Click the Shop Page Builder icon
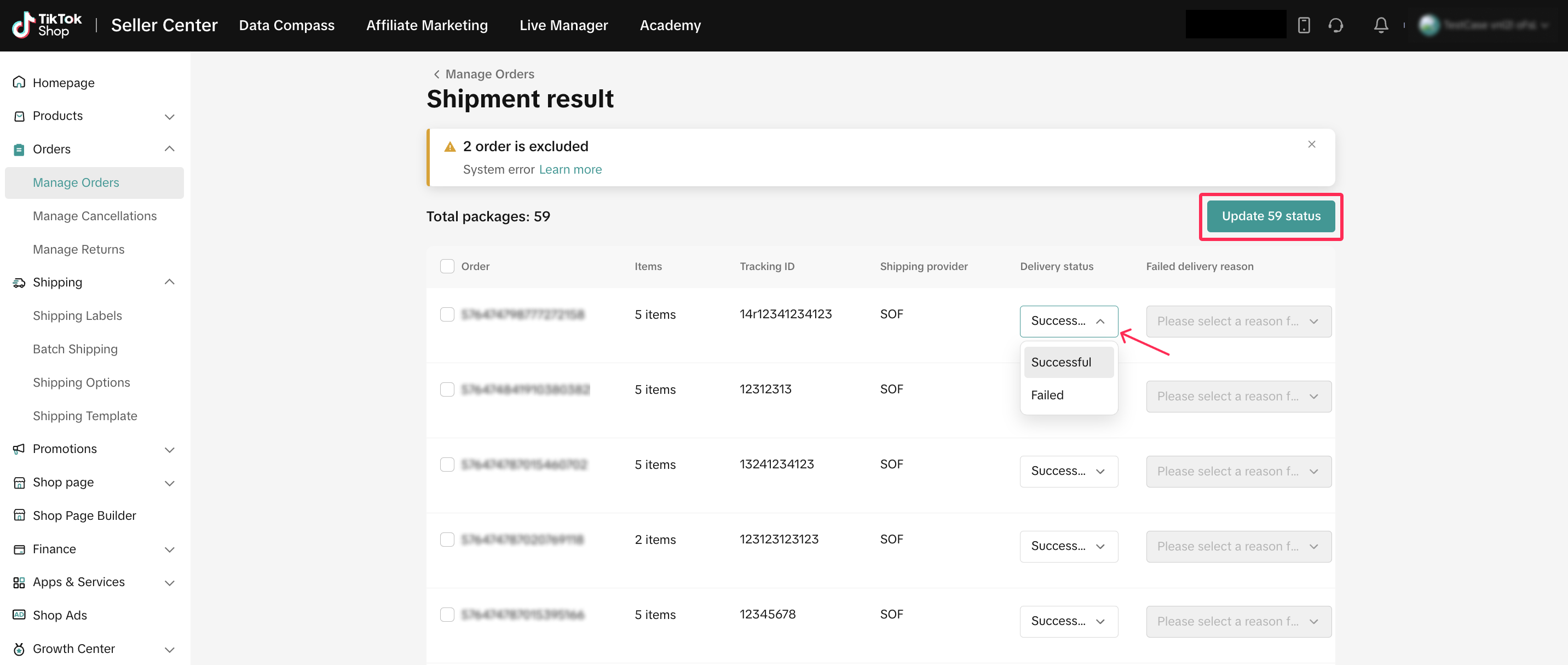Viewport: 1568px width, 665px height. [19, 515]
